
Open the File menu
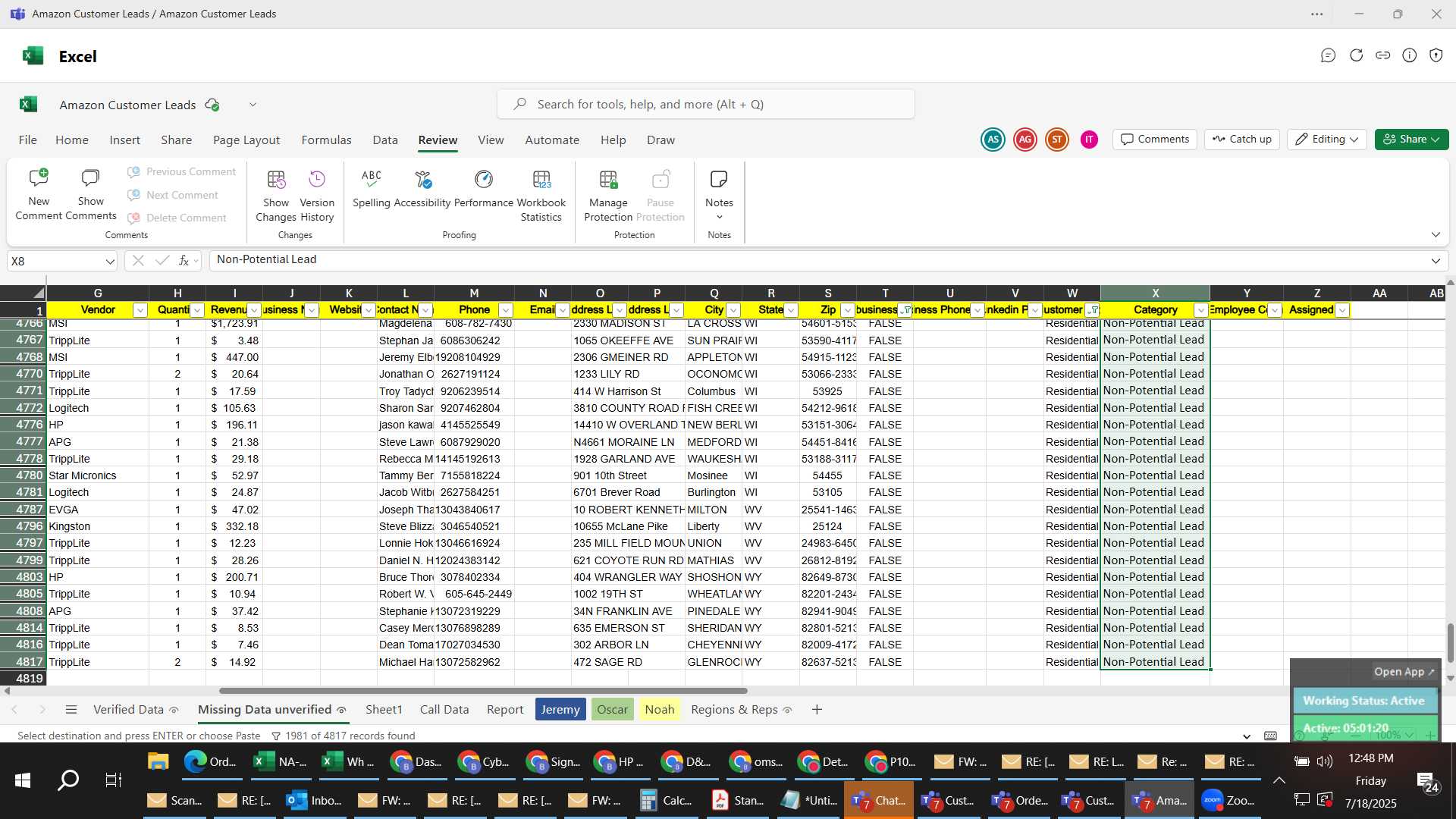point(27,140)
